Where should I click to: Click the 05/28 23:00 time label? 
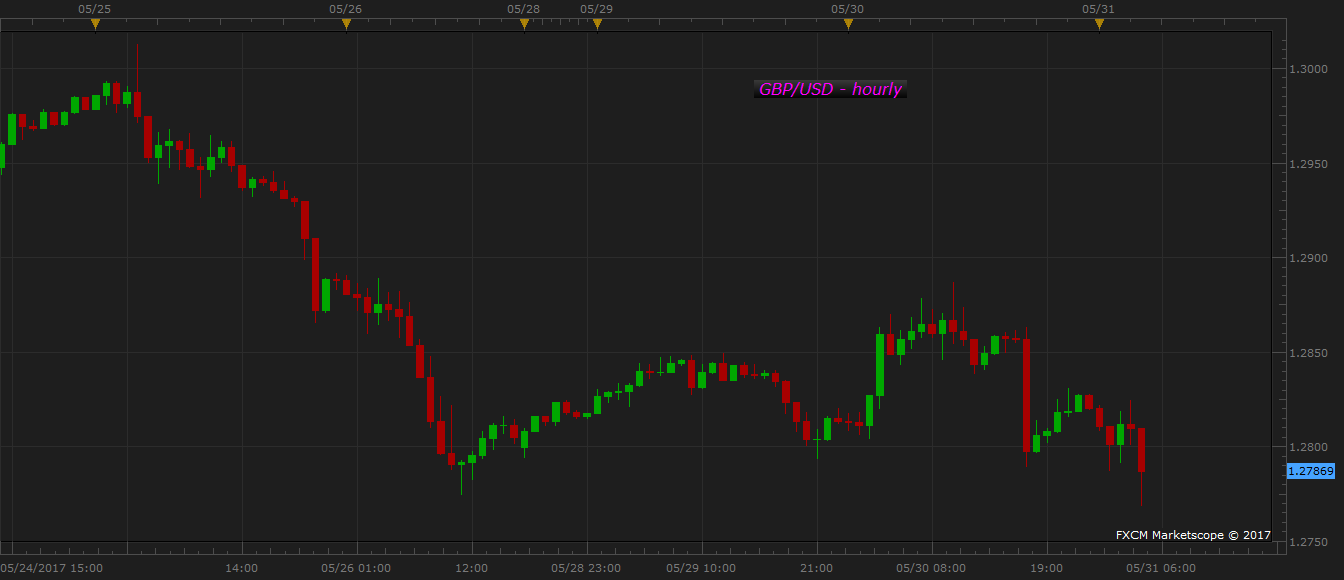586,568
